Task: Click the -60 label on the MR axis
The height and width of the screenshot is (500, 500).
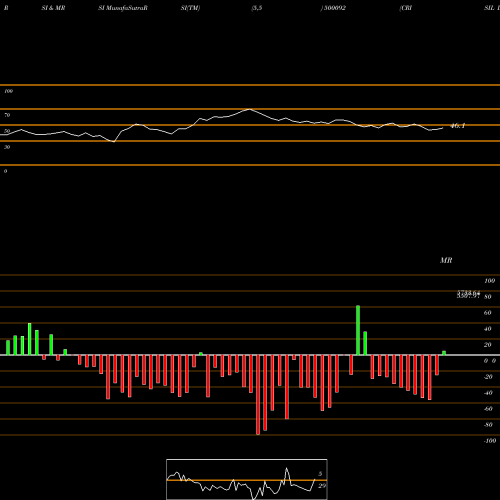Action: (488, 409)
